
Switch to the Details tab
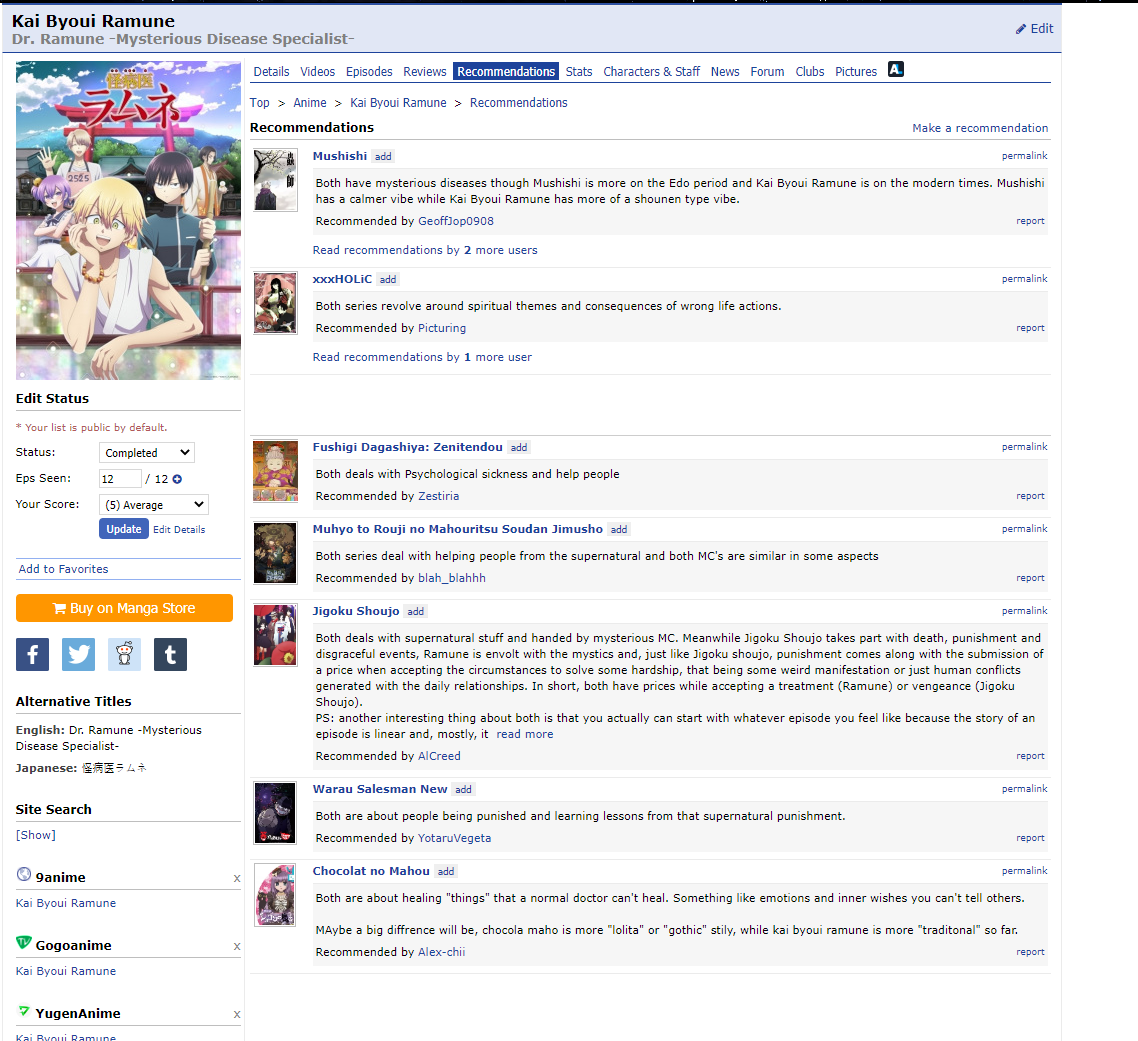(x=271, y=72)
